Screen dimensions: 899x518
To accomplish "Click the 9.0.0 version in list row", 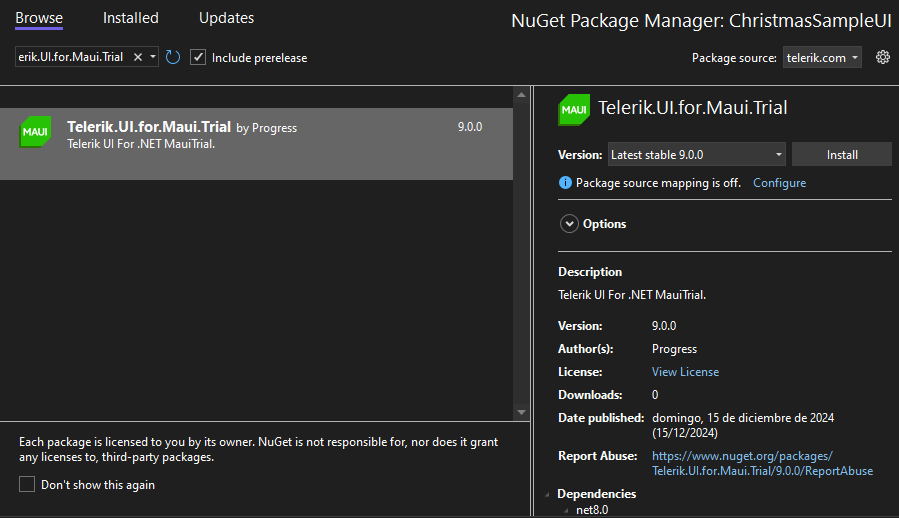I will (470, 127).
